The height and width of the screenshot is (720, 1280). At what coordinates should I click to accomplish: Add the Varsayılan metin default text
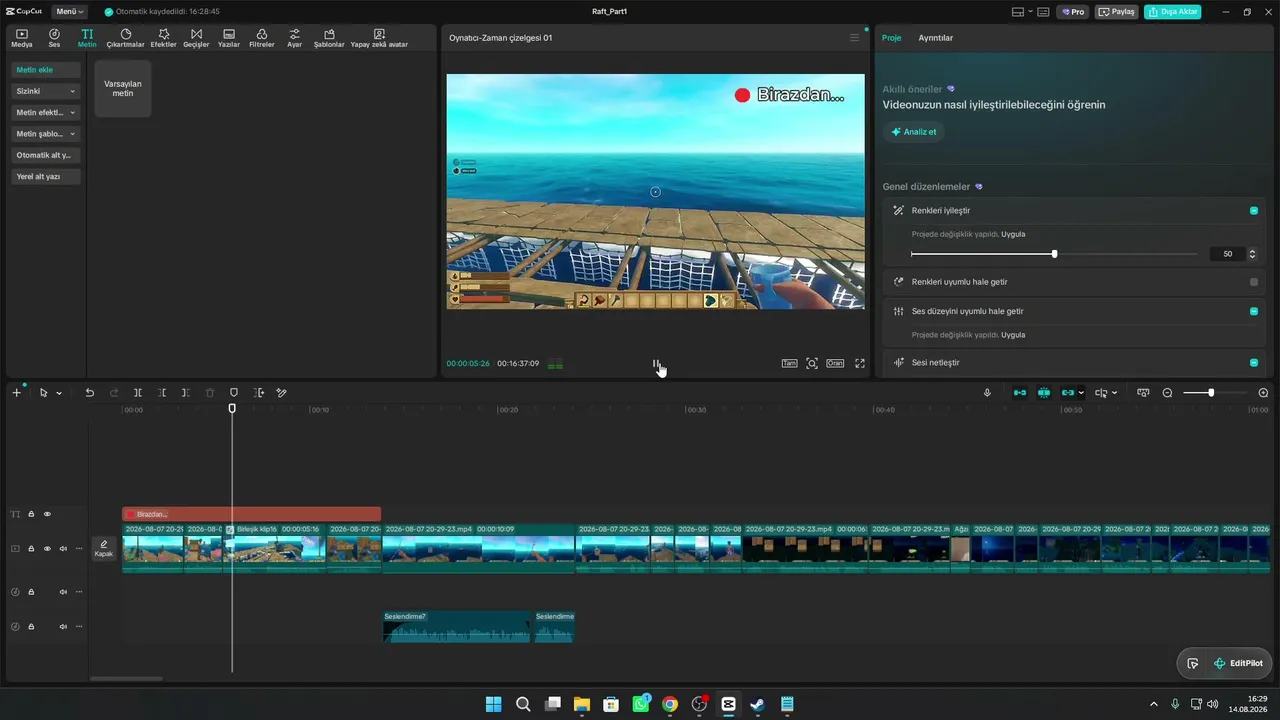(123, 88)
